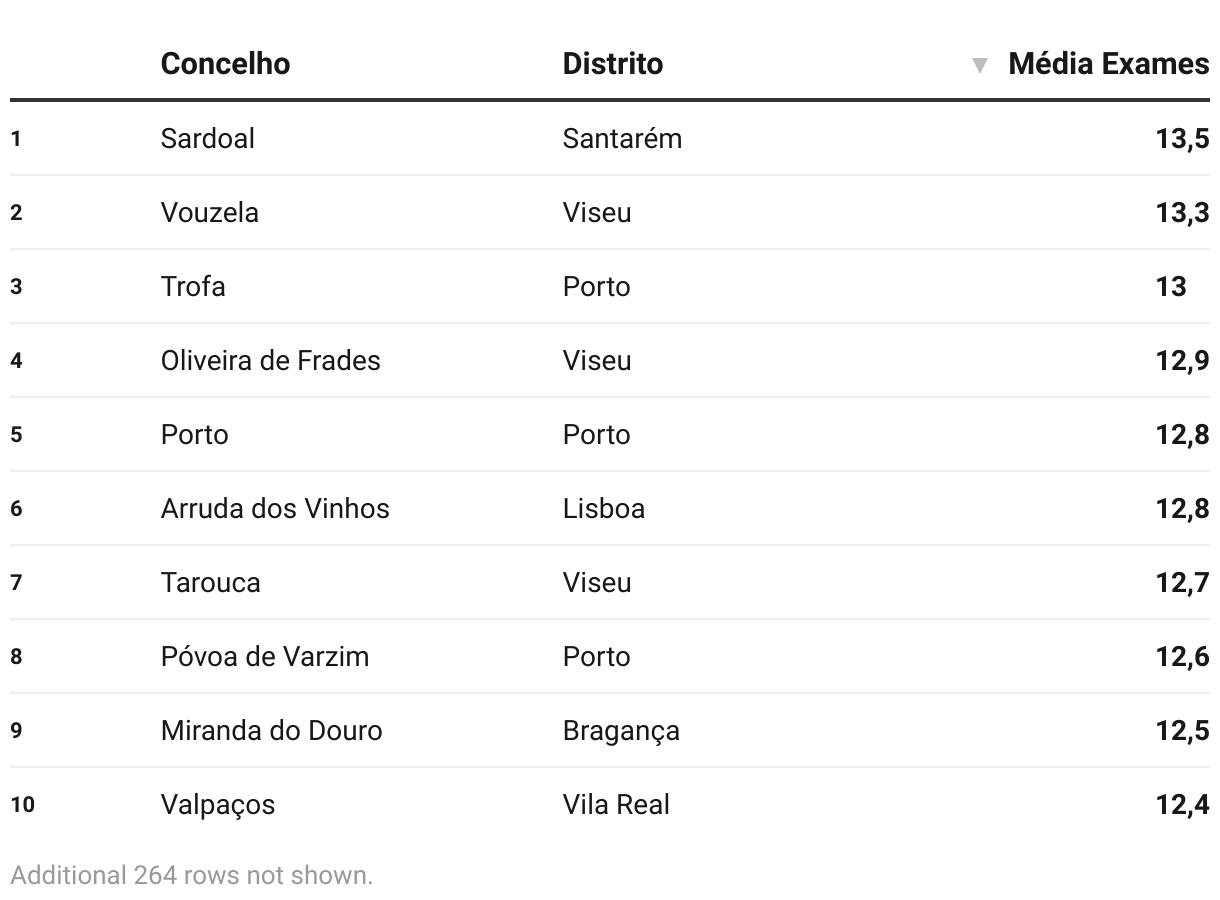This screenshot has height=900, width=1220.
Task: Sort table by Concelho column header
Action: click(225, 63)
